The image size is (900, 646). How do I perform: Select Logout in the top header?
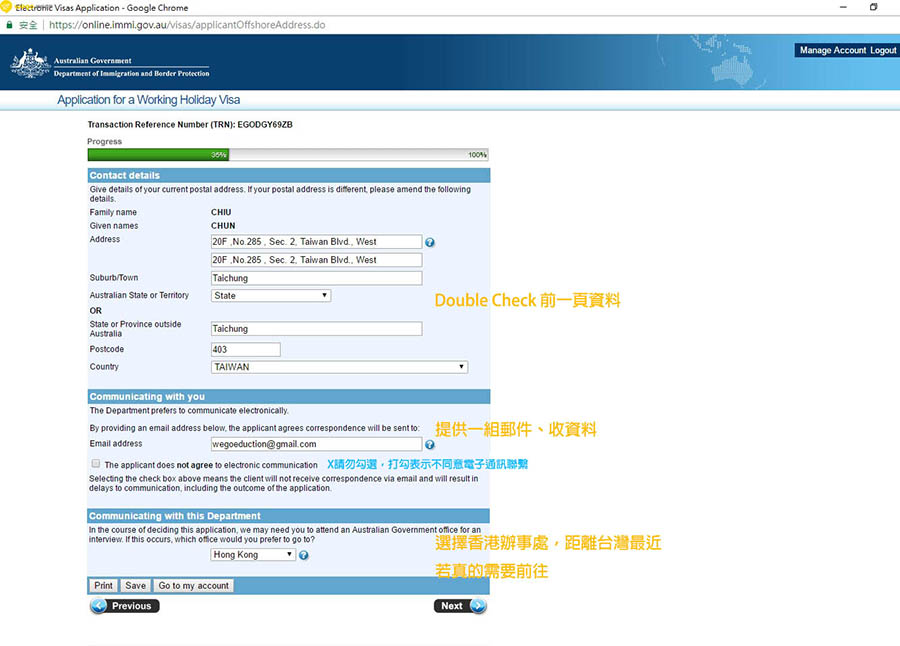pyautogui.click(x=883, y=50)
